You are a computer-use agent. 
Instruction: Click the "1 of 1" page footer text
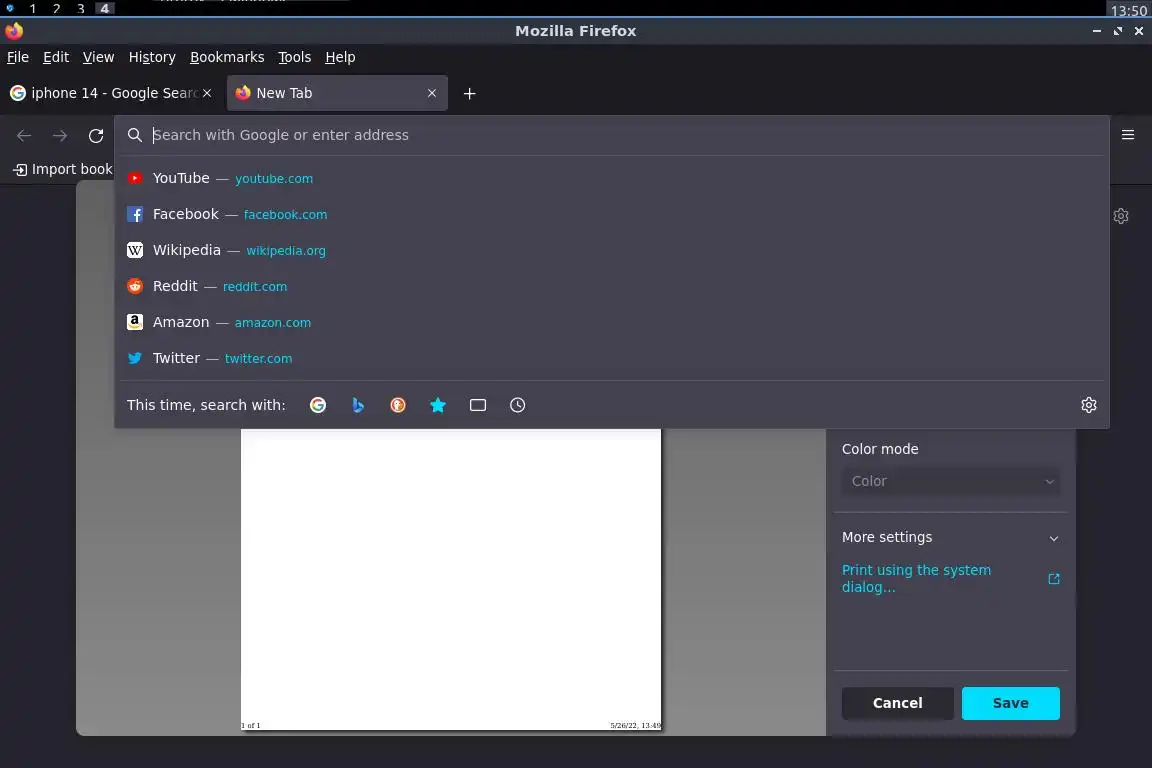251,725
